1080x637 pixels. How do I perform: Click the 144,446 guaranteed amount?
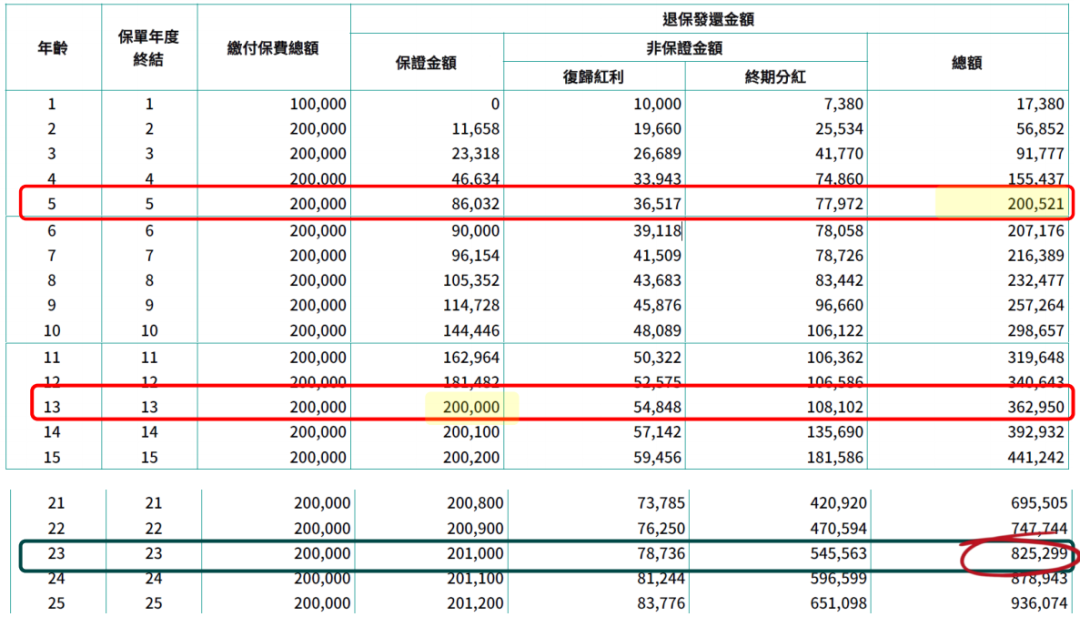[471, 331]
